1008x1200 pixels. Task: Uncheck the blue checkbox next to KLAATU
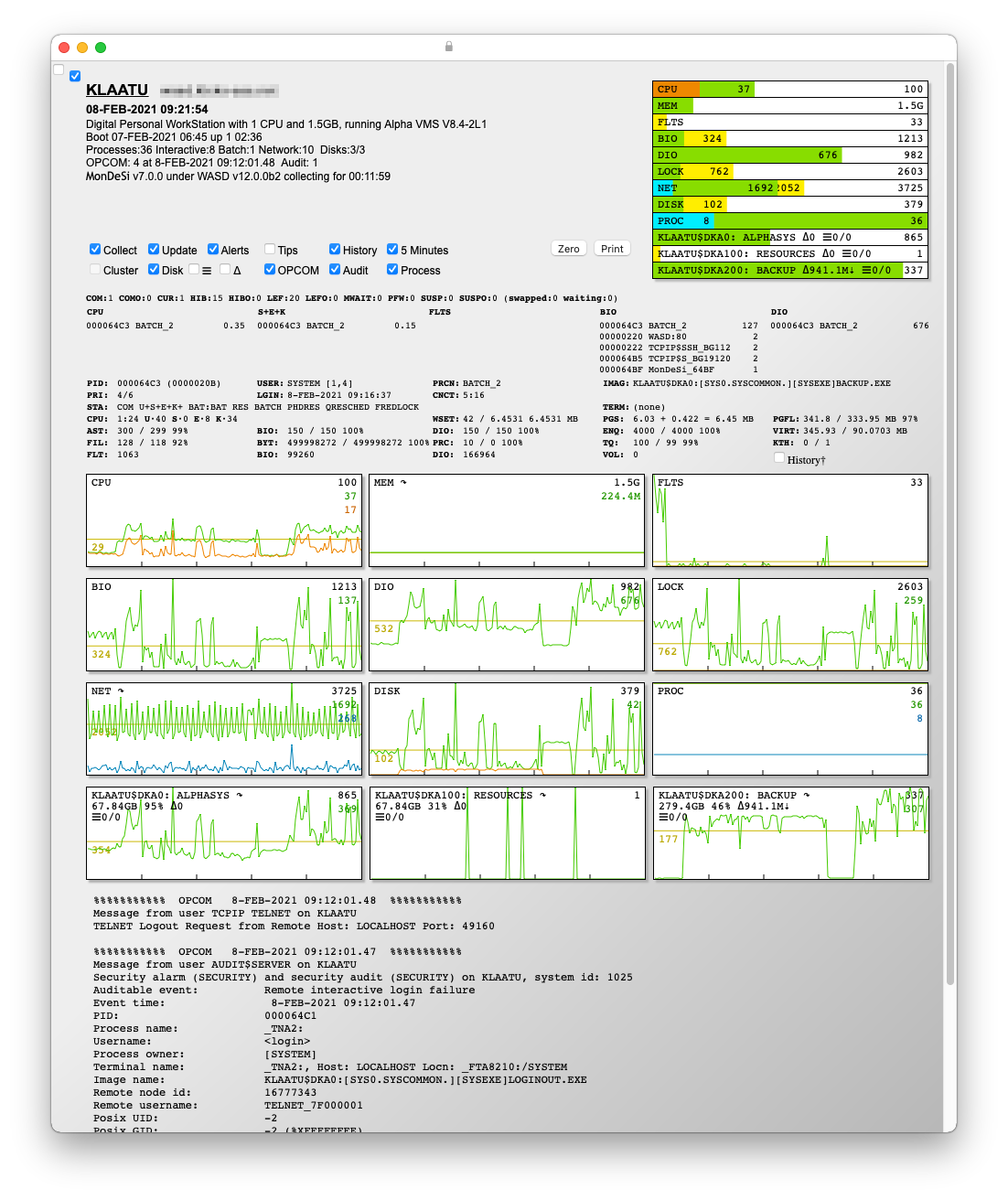(75, 76)
